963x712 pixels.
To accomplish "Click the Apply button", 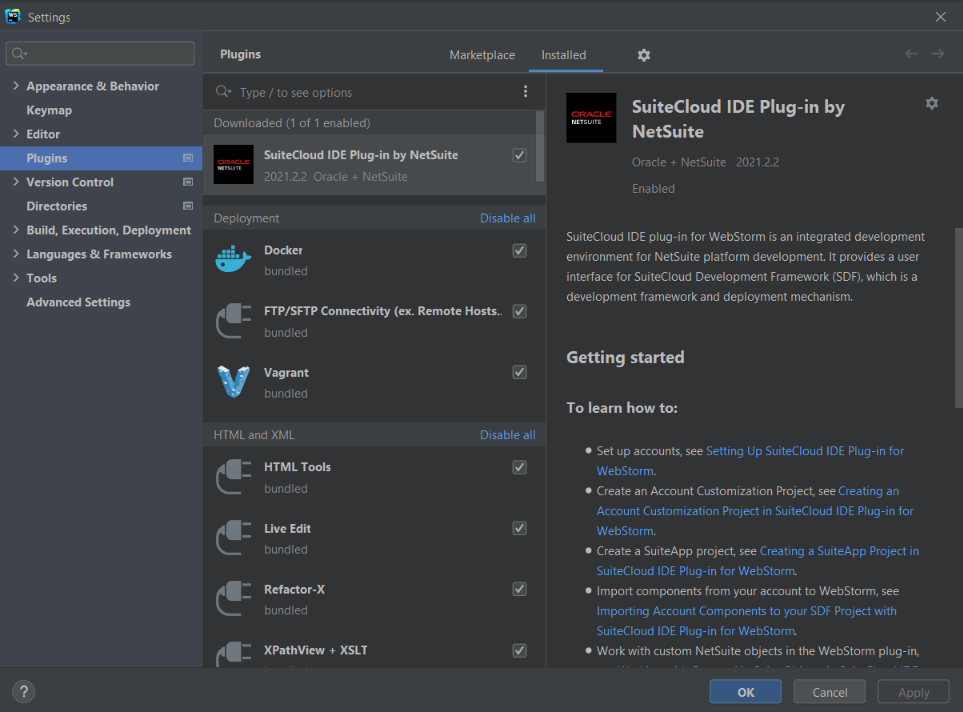I will coord(913,692).
